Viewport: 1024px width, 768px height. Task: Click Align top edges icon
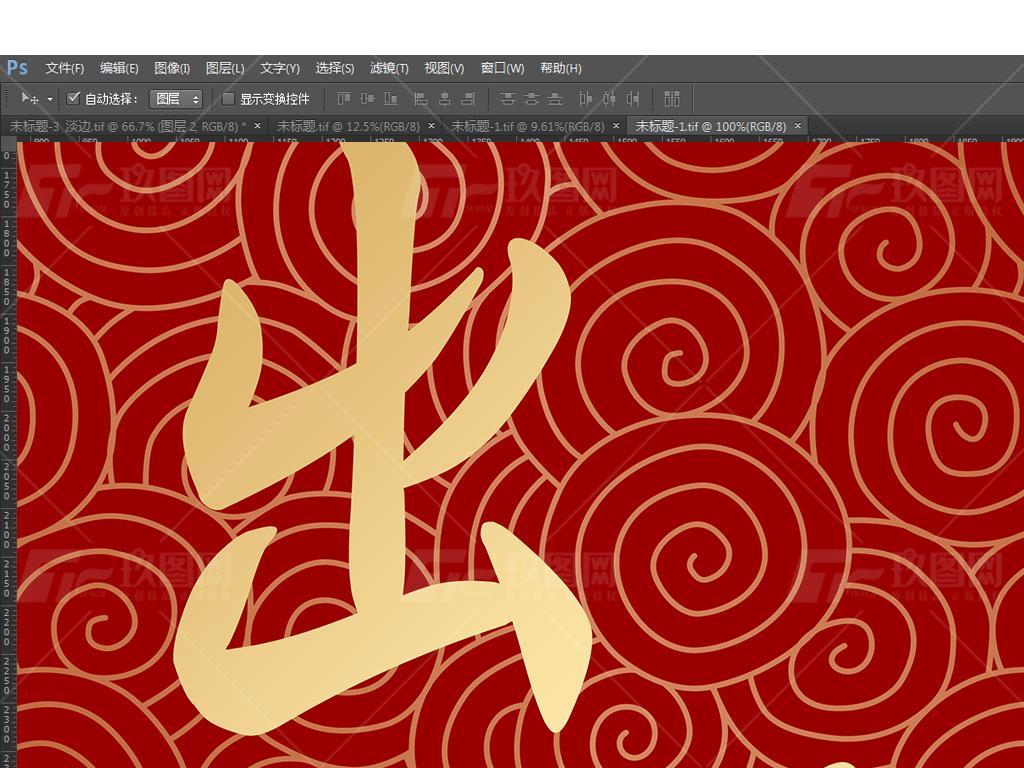pyautogui.click(x=344, y=99)
